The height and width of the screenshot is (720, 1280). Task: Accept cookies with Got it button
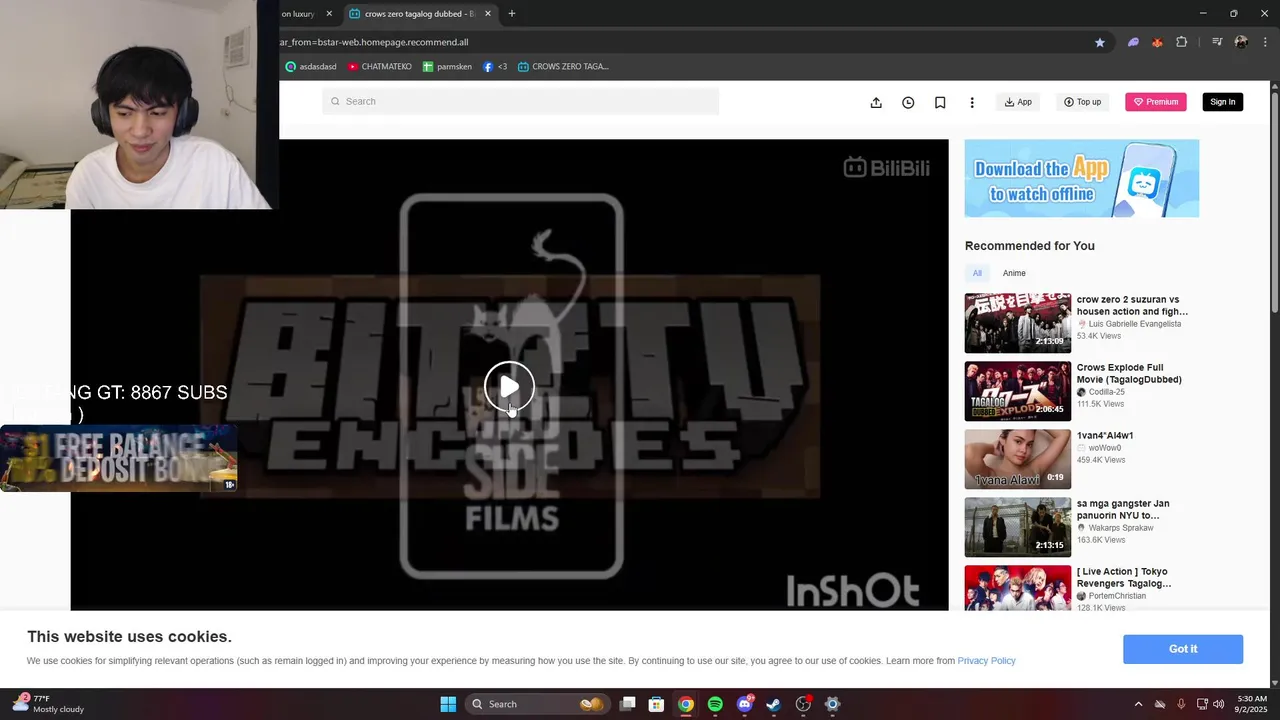[x=1183, y=649]
